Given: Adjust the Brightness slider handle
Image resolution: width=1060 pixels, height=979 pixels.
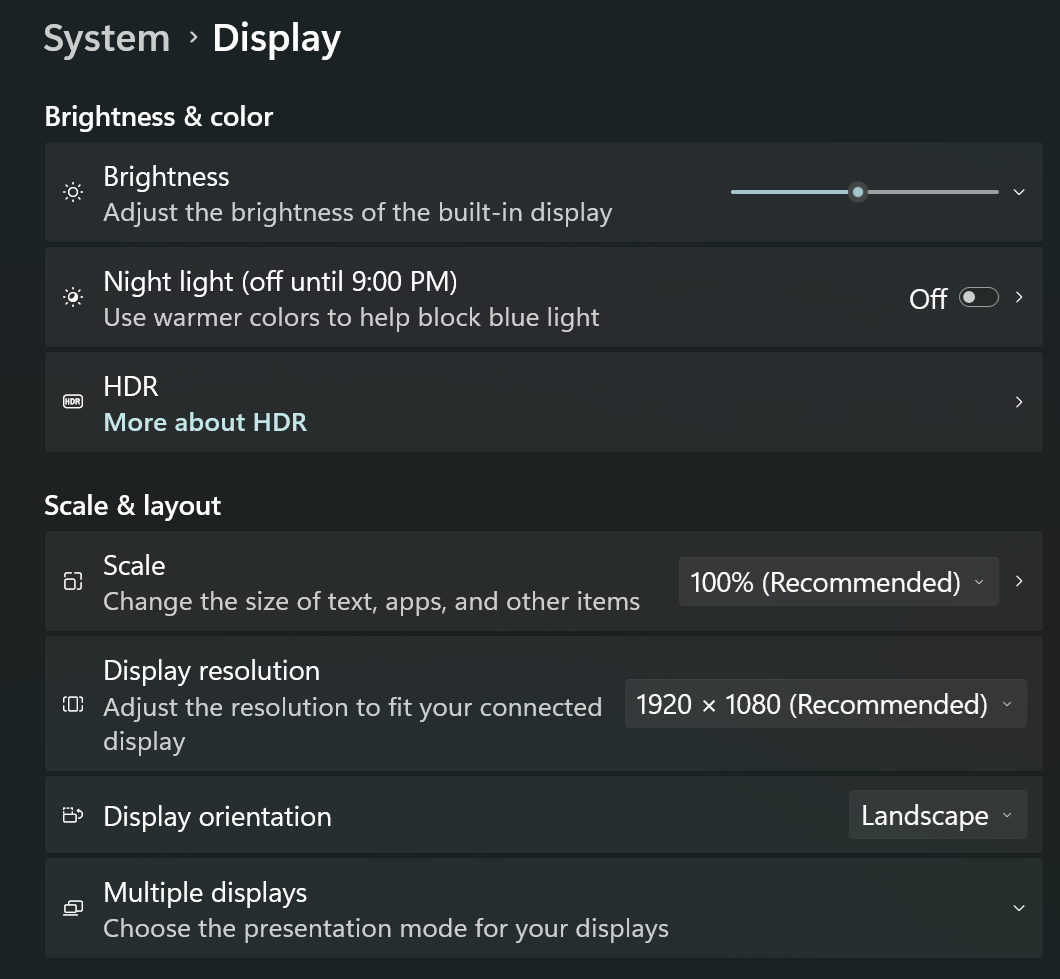Looking at the screenshot, I should pyautogui.click(x=857, y=192).
